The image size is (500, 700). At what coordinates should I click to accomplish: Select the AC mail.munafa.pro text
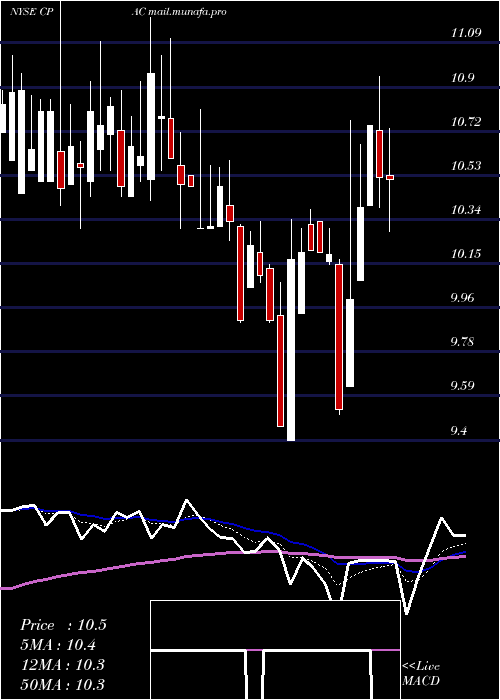point(179,12)
